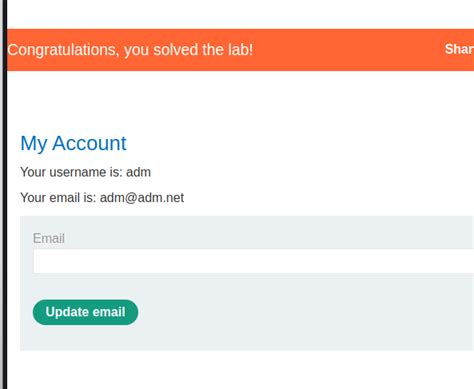Click the orange banner's empty middle area

(x=347, y=50)
